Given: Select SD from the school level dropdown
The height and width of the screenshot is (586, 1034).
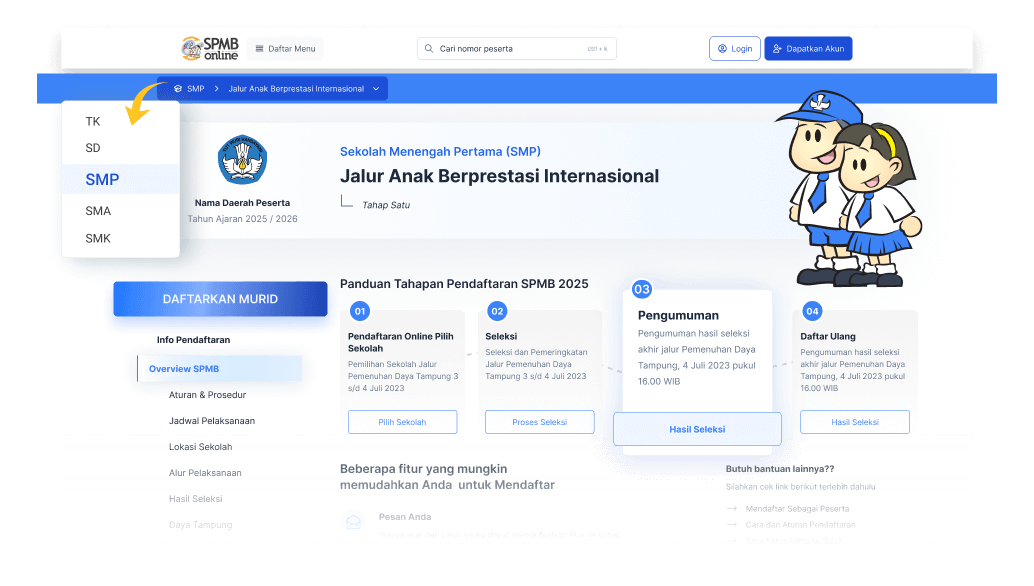Looking at the screenshot, I should pyautogui.click(x=93, y=147).
